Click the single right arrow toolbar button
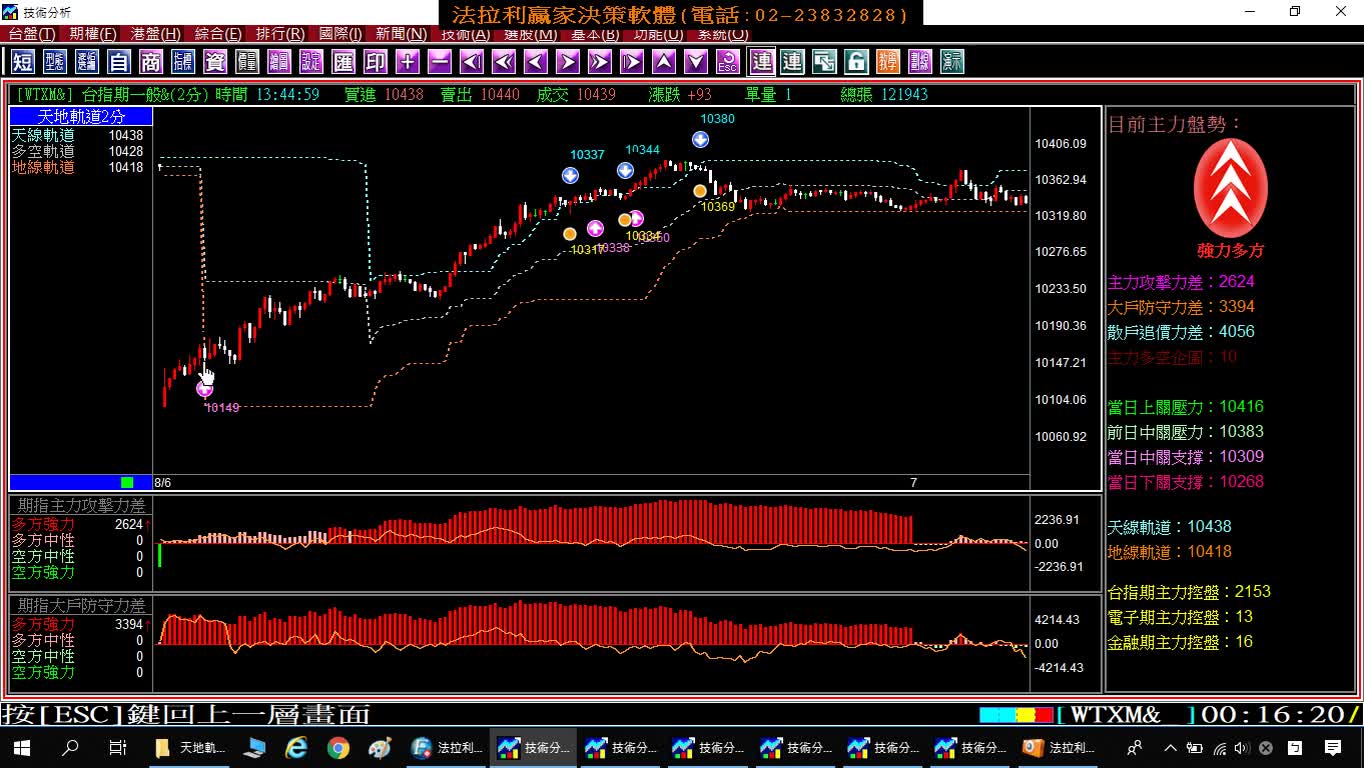Screen dimensions: 1364x768 (567, 62)
